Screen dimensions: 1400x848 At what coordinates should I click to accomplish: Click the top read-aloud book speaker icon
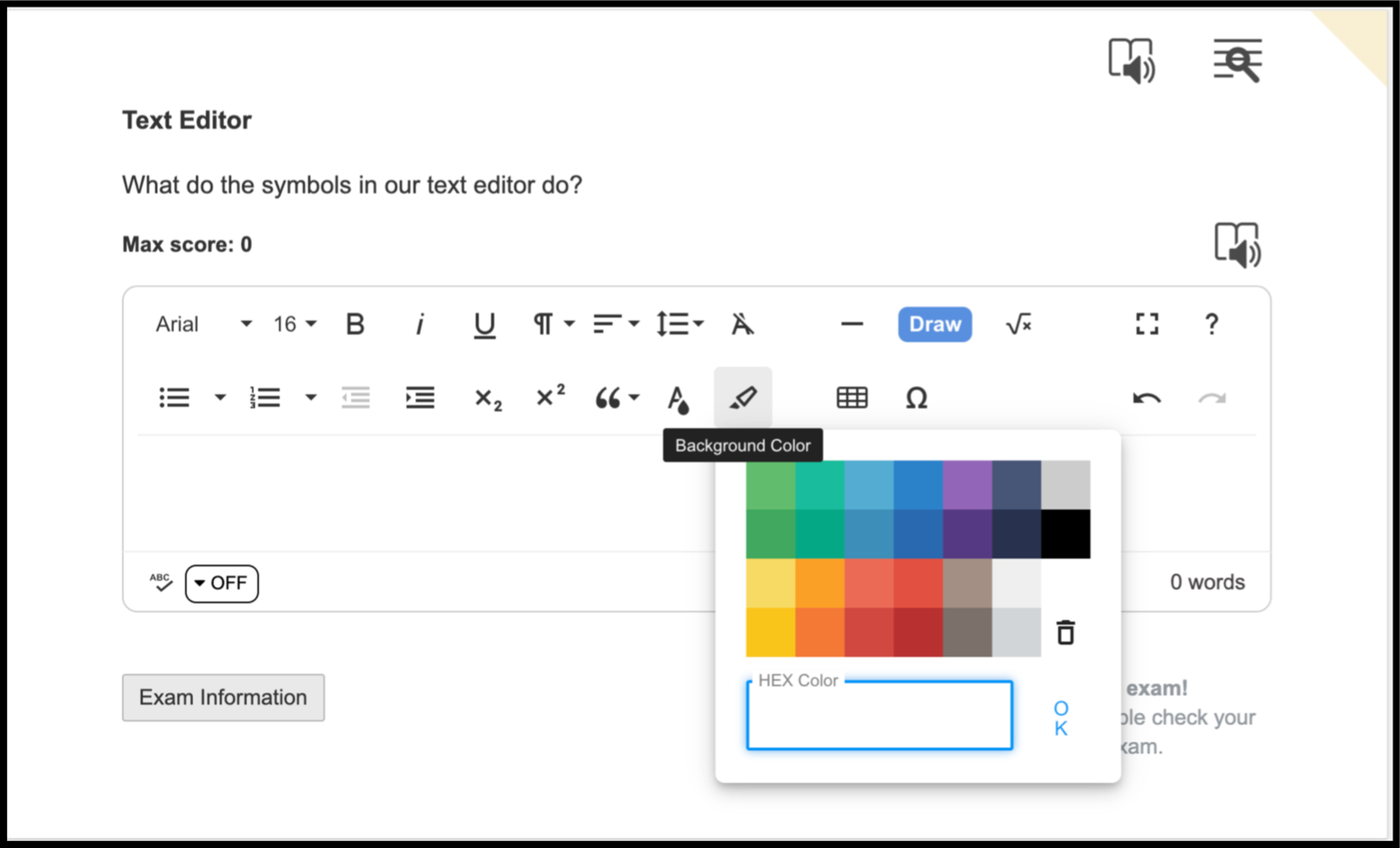click(x=1131, y=61)
